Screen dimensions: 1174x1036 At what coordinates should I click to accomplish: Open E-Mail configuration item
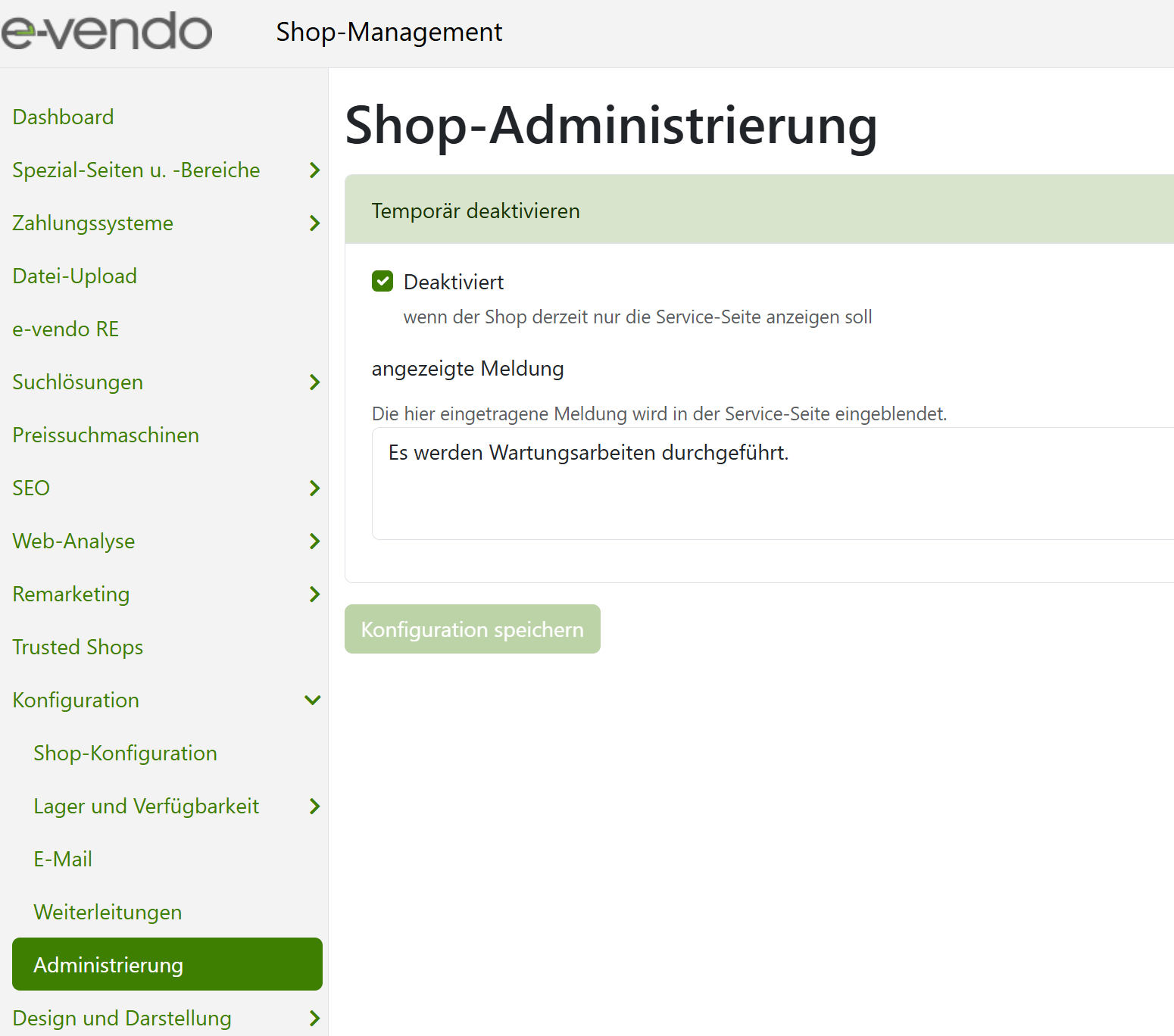click(63, 860)
